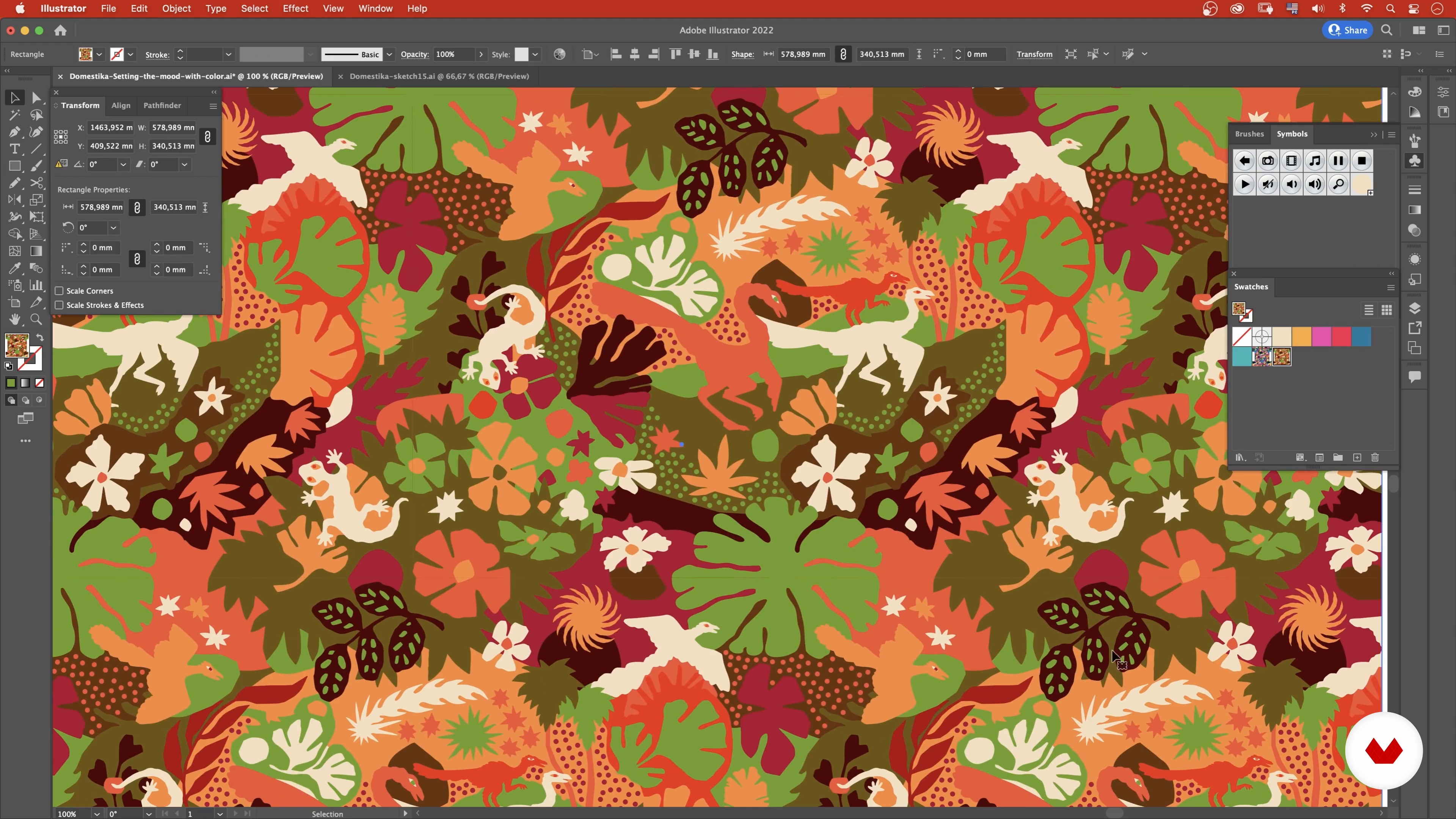This screenshot has width=1456, height=819.
Task: Select the Type tool
Action: point(15,149)
